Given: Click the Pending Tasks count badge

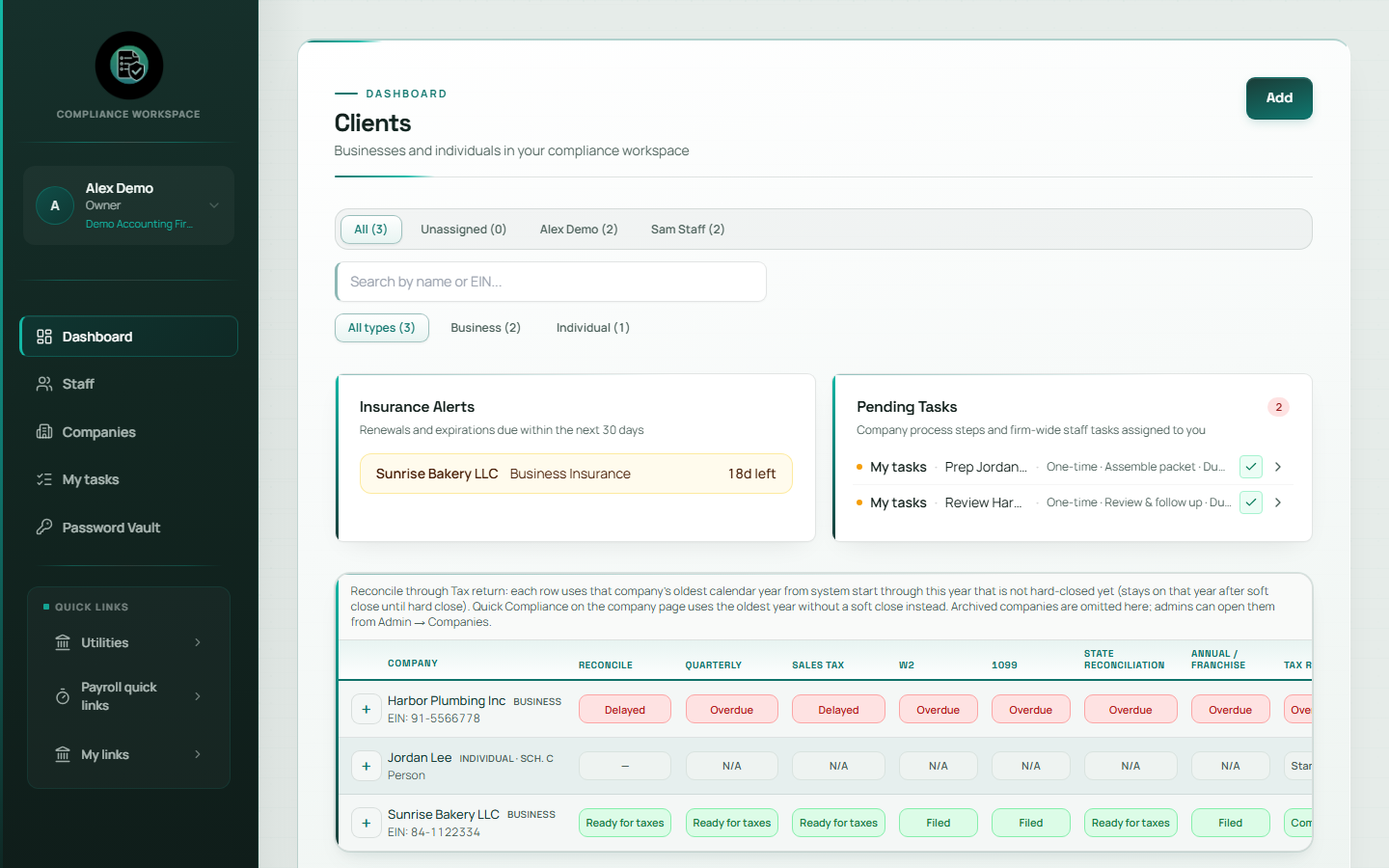Looking at the screenshot, I should click(x=1279, y=407).
